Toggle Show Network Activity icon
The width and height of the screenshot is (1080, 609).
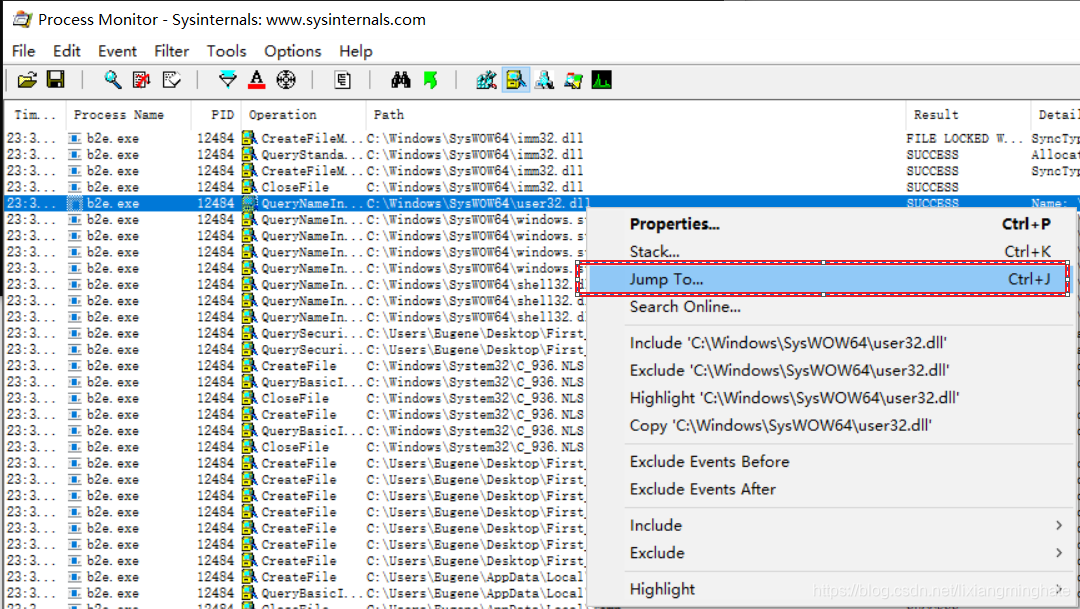pos(544,80)
